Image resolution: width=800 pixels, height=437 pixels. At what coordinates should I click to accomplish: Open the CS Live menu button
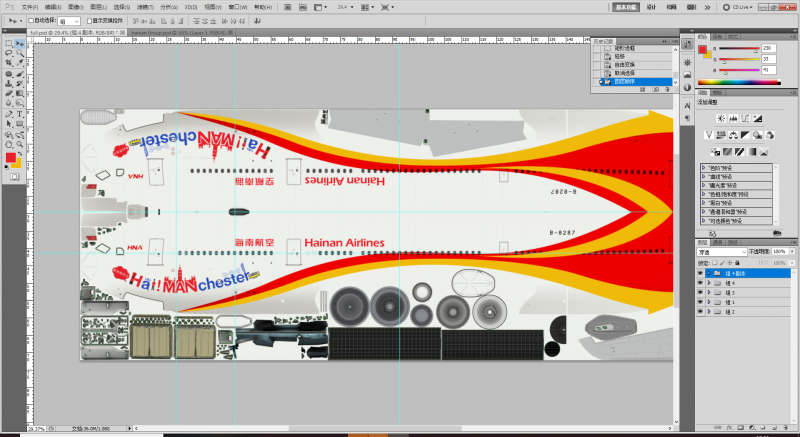(738, 7)
